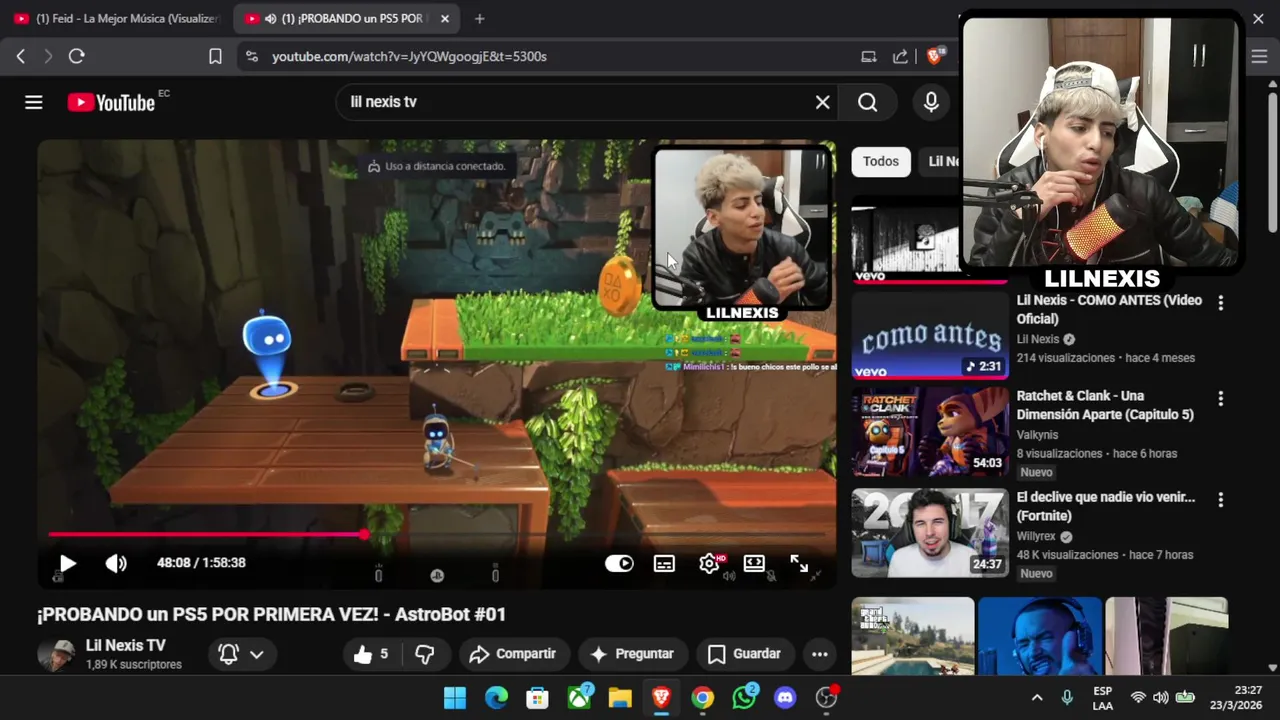Open the Brave browser main menu
Image resolution: width=1280 pixels, height=720 pixels.
[1259, 56]
